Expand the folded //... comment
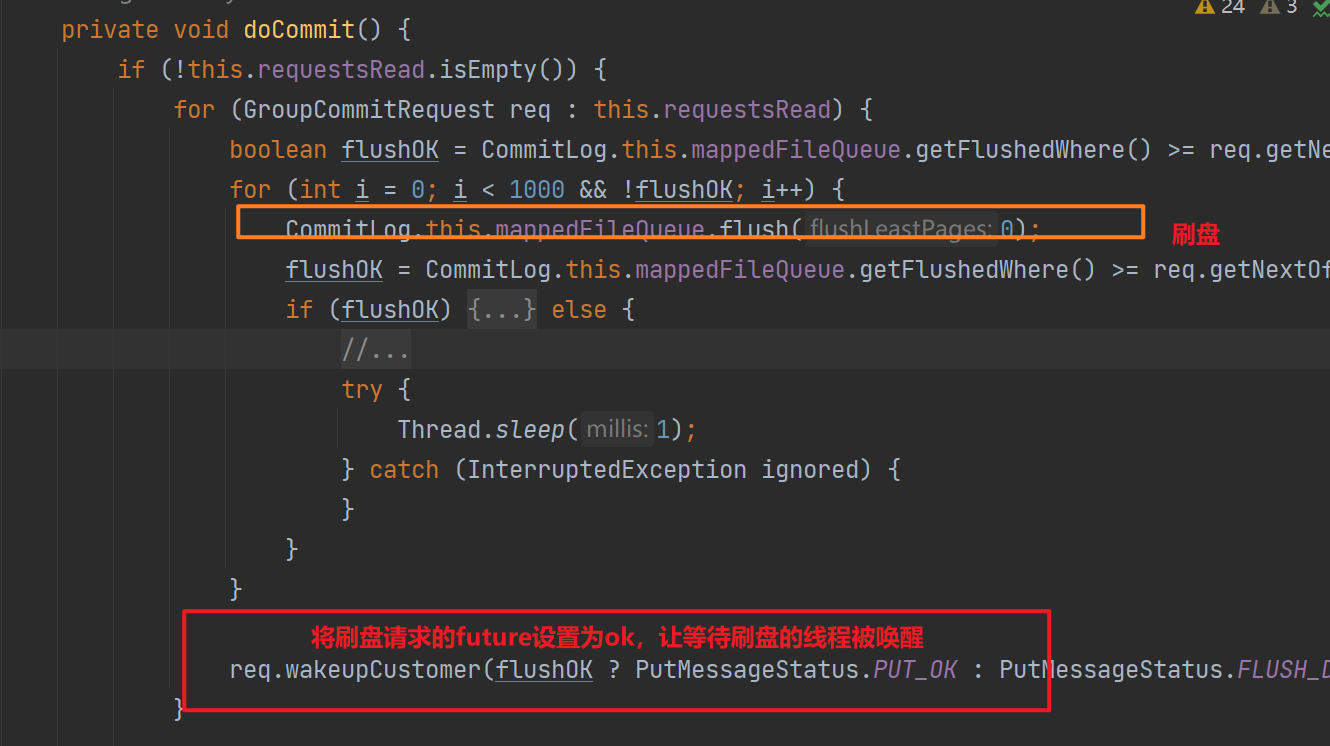This screenshot has height=746, width=1330. coord(375,350)
